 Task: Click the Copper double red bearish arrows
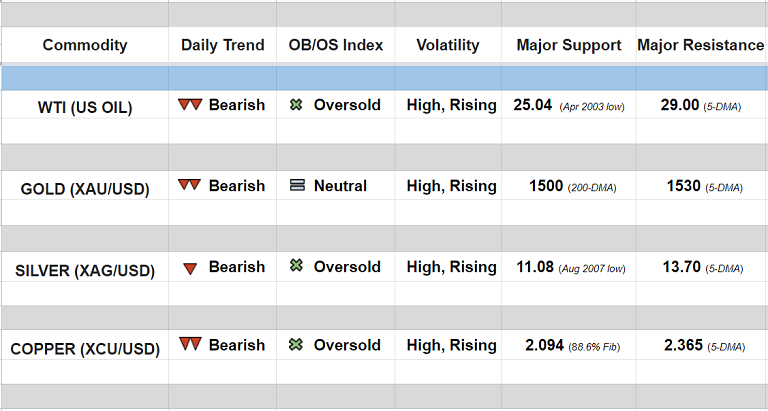[190, 345]
